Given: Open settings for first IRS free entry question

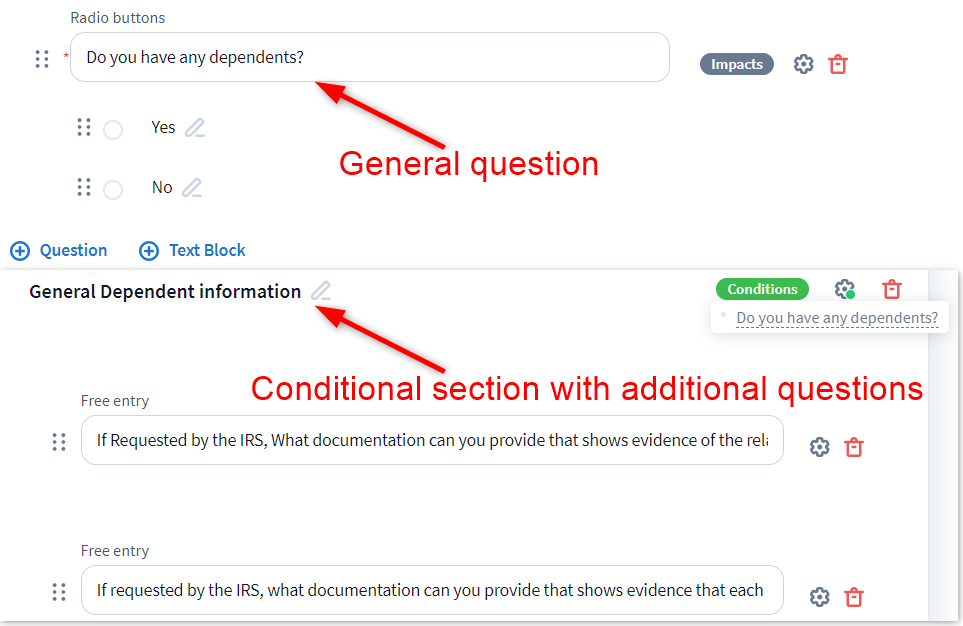Looking at the screenshot, I should click(x=819, y=447).
